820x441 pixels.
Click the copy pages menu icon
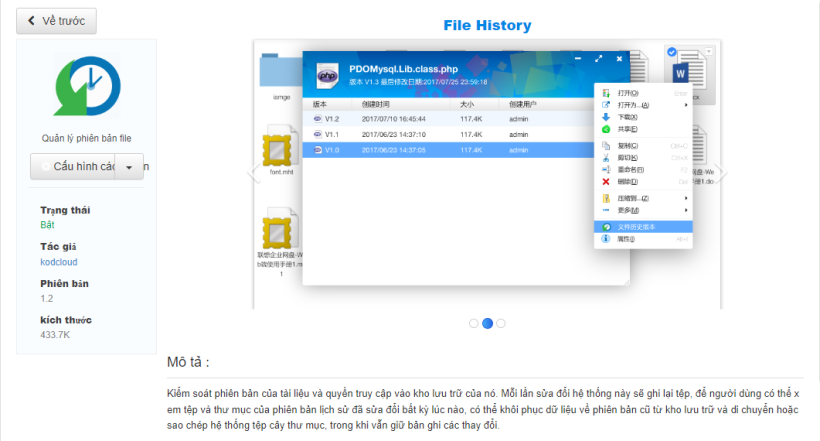click(606, 146)
